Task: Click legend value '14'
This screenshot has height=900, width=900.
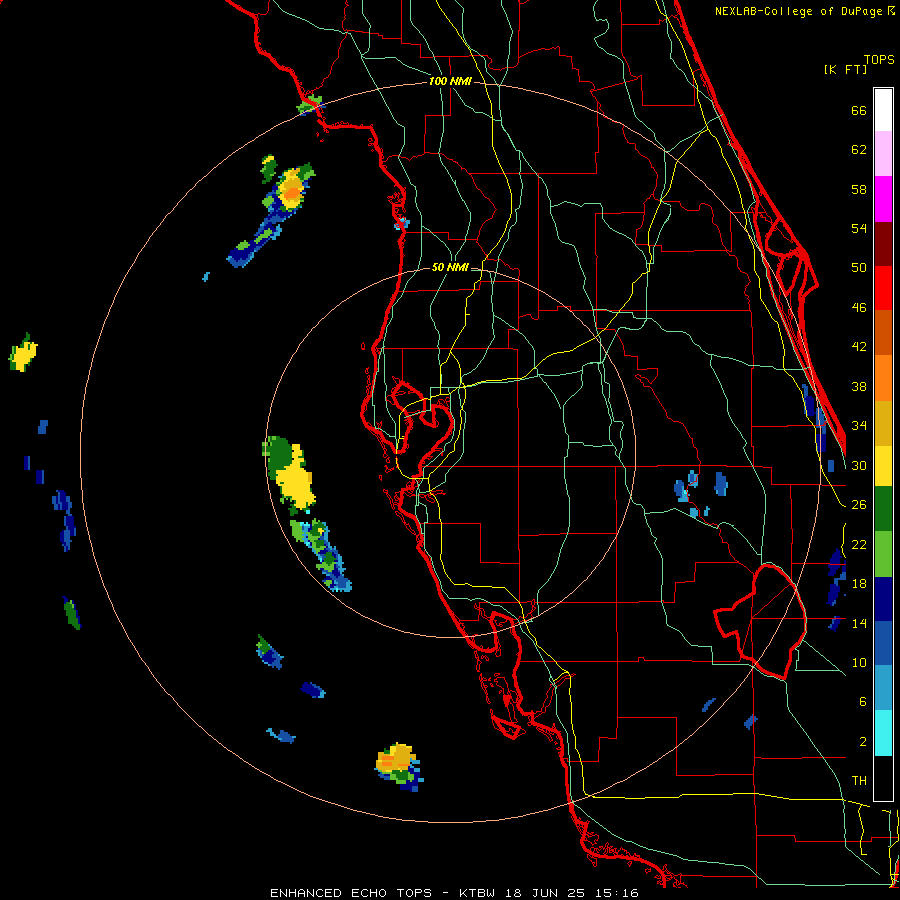Action: (x=859, y=623)
